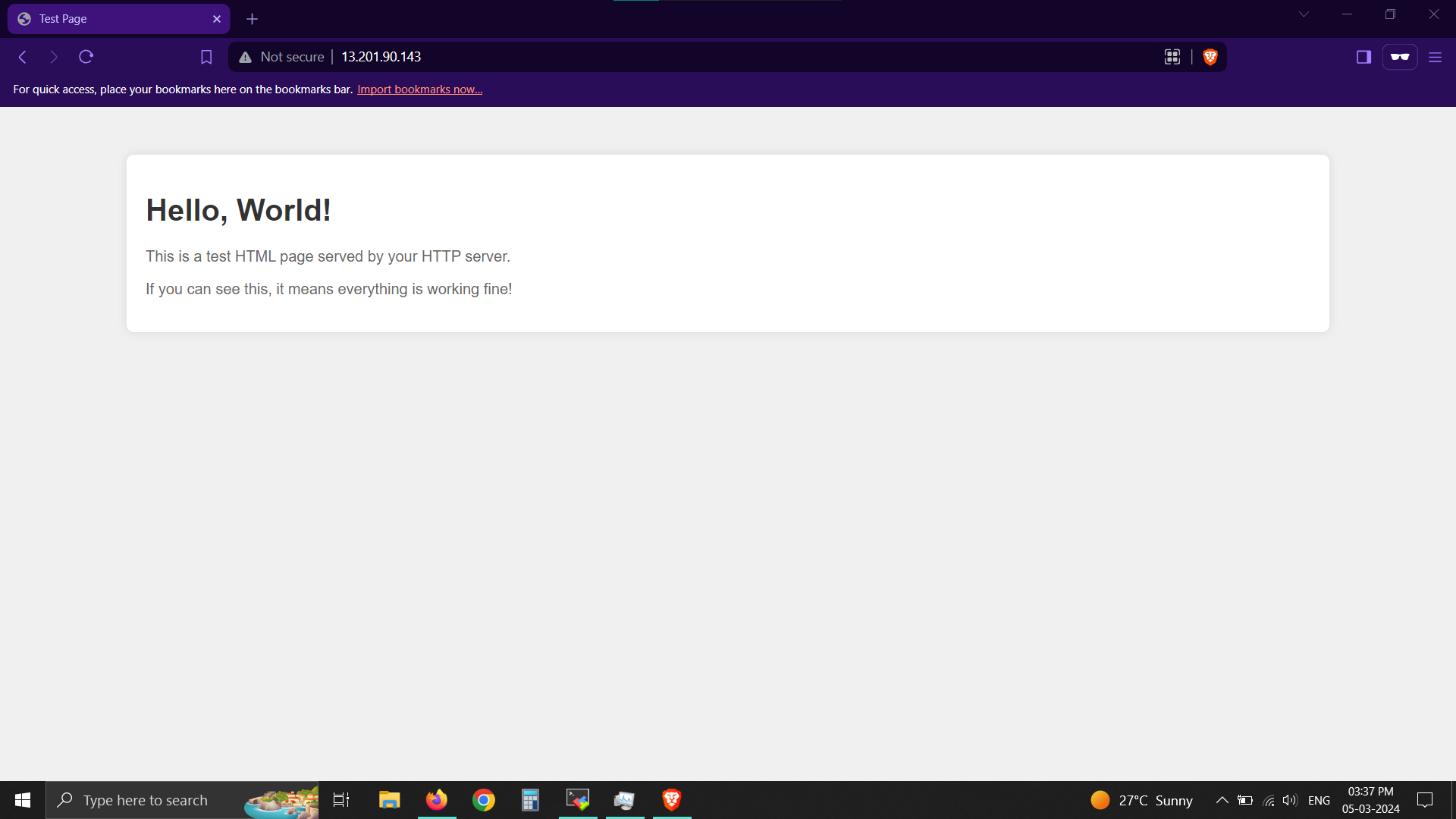Screen dimensions: 1456x819
Task: Click Import bookmarks now link
Action: pyautogui.click(x=419, y=89)
